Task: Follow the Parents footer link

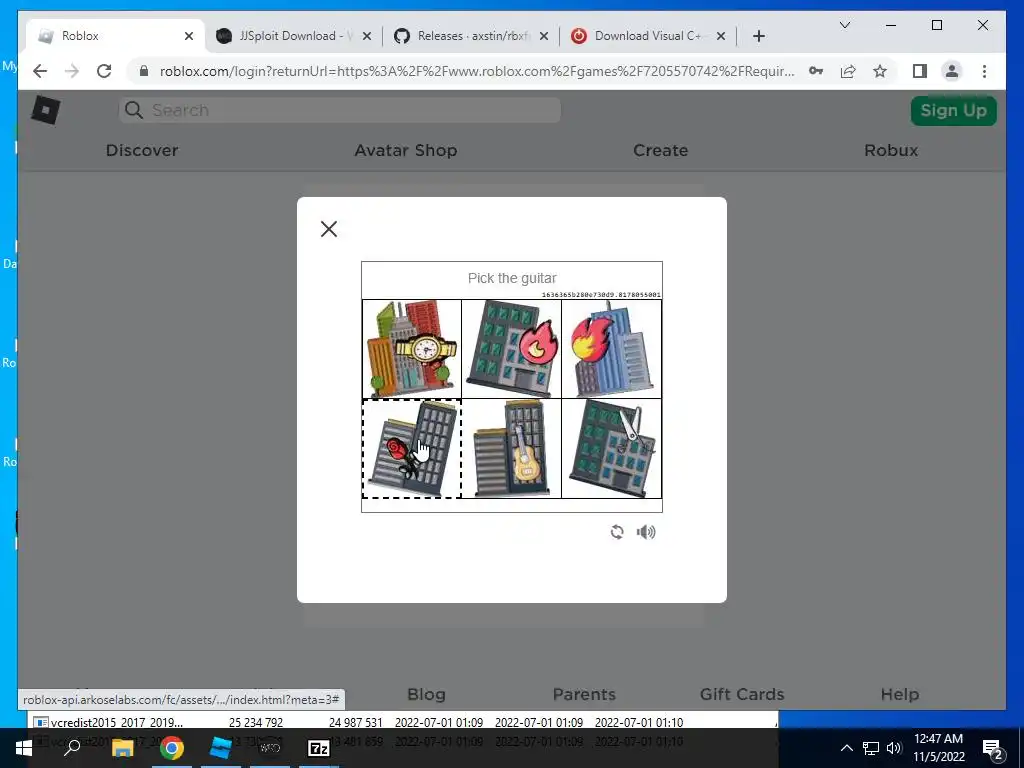Action: click(x=584, y=694)
